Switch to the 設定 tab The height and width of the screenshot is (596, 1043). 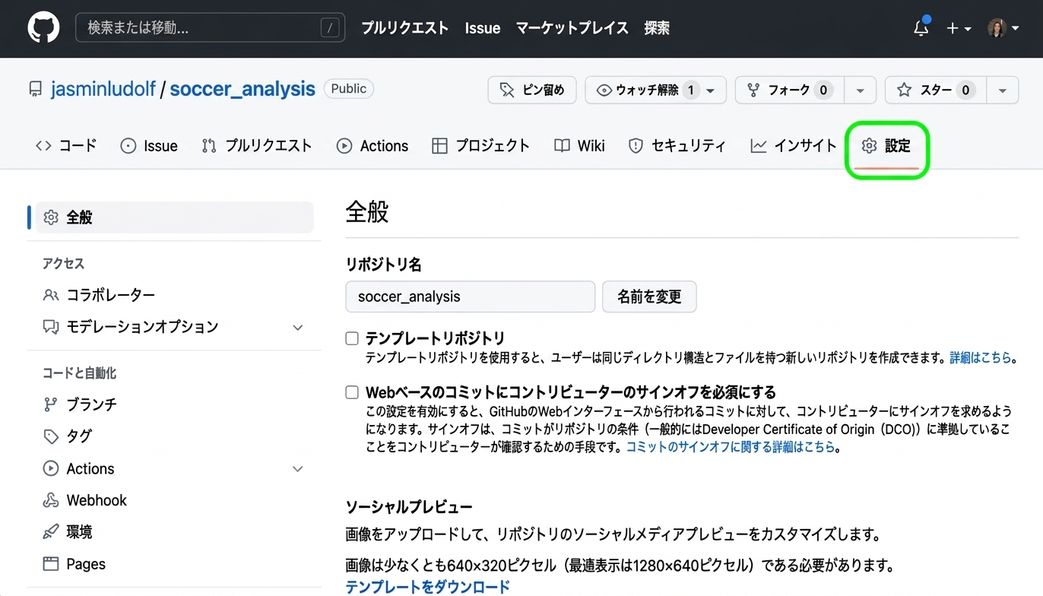click(x=886, y=146)
